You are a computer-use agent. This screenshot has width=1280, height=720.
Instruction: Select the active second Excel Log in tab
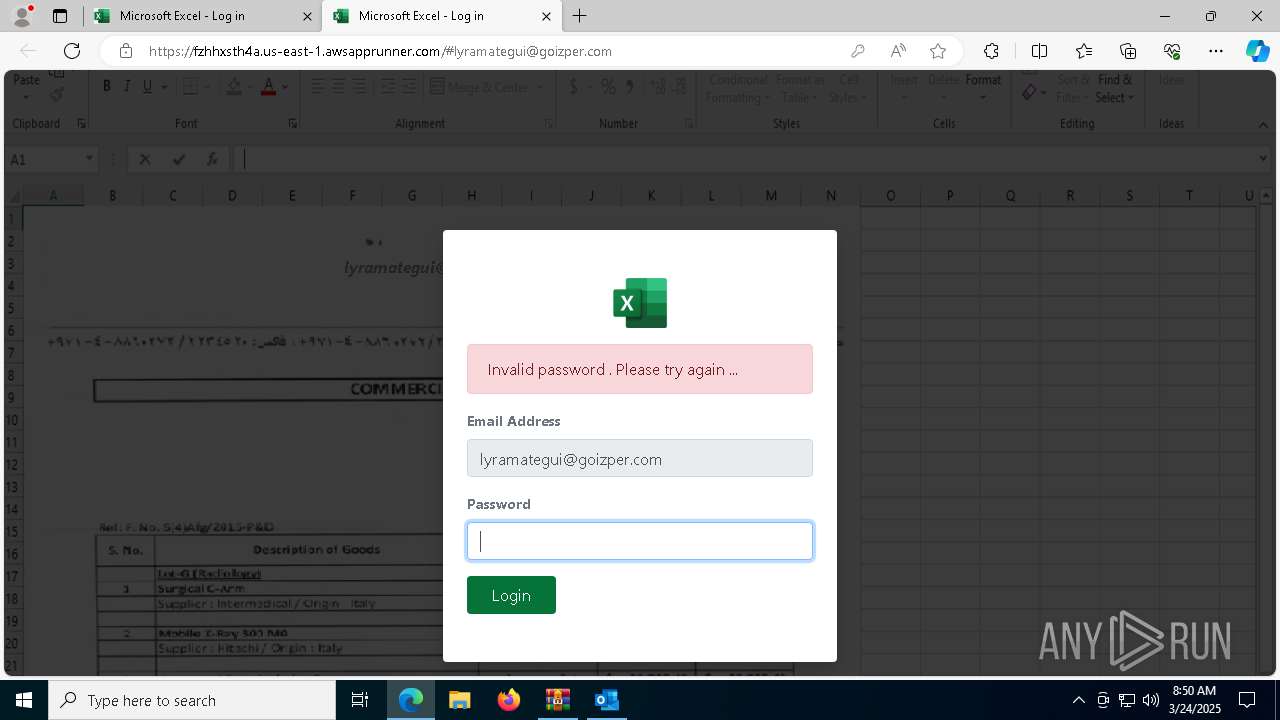442,16
